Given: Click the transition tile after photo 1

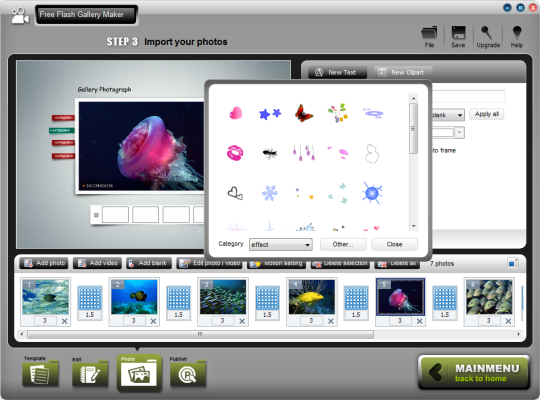Looking at the screenshot, I should point(90,298).
